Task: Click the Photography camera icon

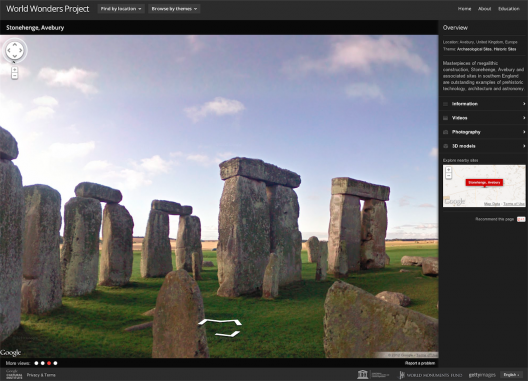Action: point(445,132)
